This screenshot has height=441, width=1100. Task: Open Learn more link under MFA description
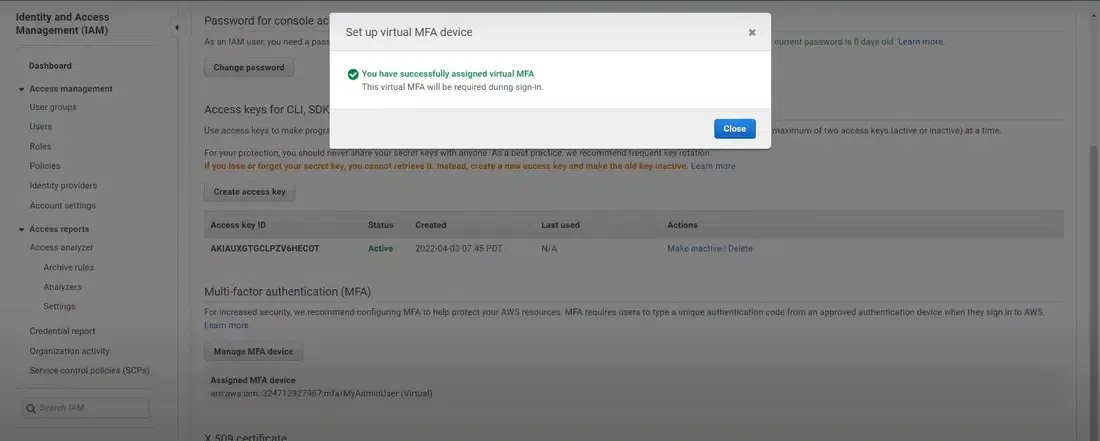click(226, 325)
